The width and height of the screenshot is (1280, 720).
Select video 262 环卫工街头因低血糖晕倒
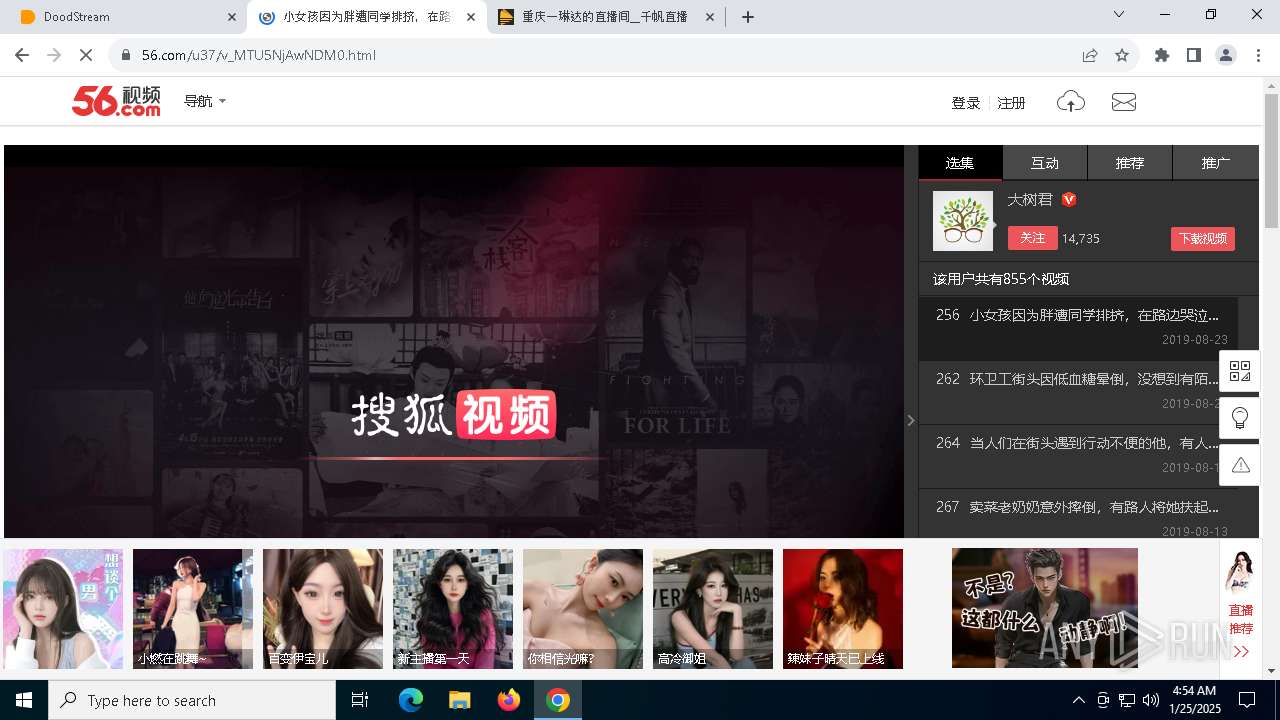(1078, 392)
